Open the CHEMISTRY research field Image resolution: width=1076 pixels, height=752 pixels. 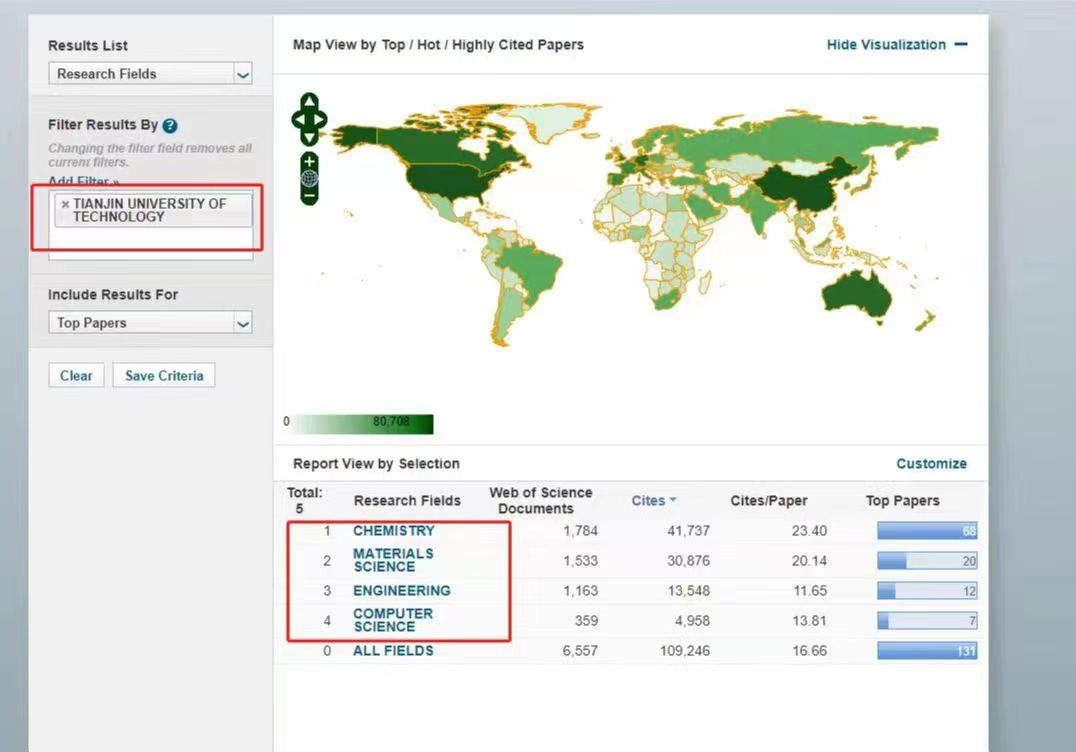394,531
